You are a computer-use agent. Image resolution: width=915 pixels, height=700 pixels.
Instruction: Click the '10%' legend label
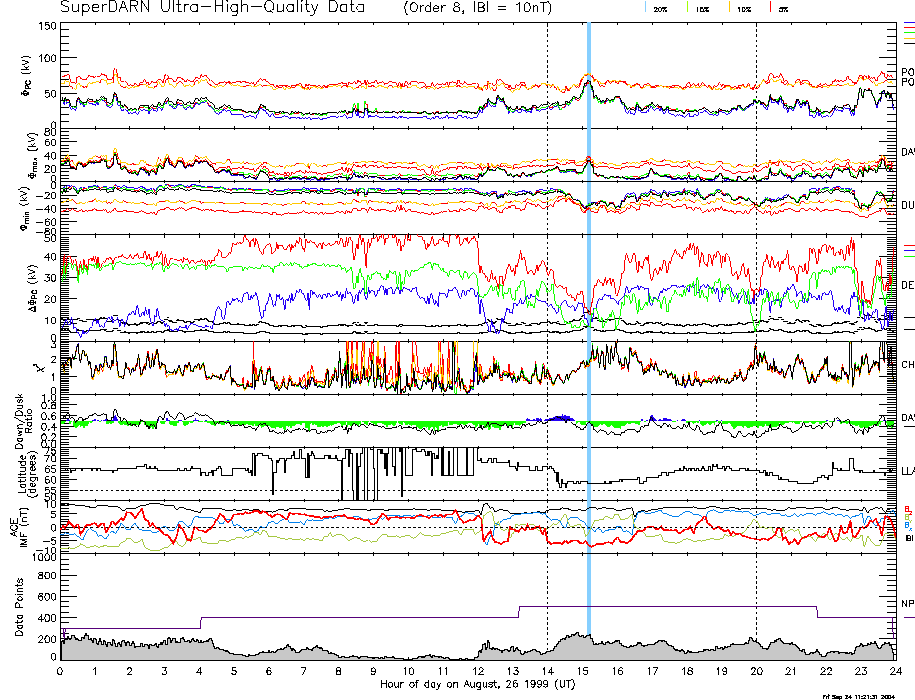[743, 9]
